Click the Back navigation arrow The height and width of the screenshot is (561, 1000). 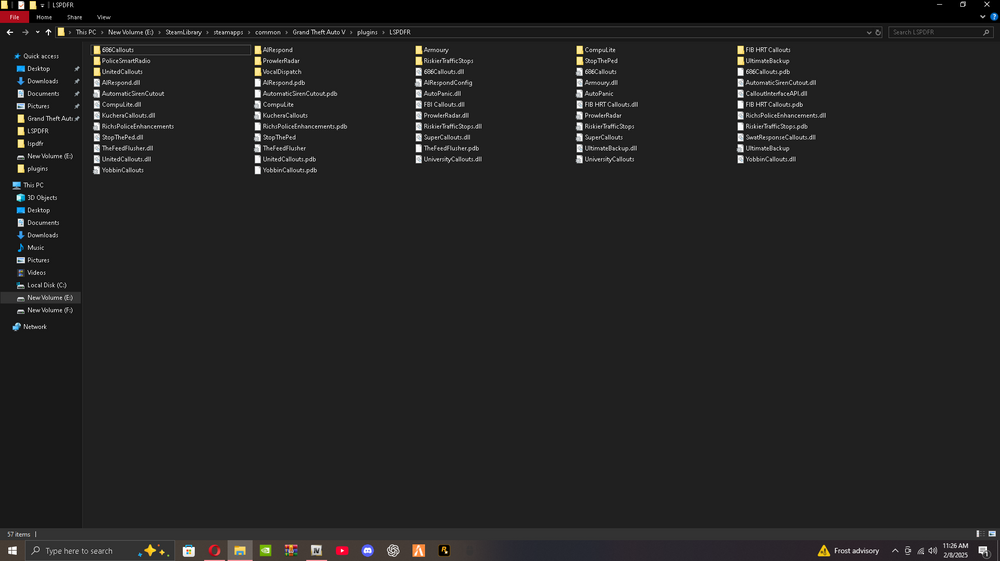coord(10,32)
